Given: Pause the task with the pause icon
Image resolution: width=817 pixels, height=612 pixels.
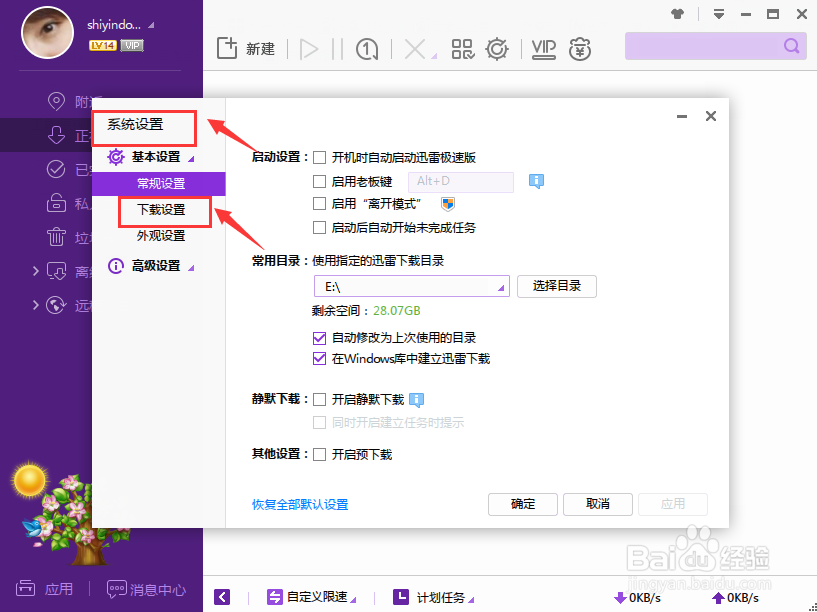Looking at the screenshot, I should point(338,49).
